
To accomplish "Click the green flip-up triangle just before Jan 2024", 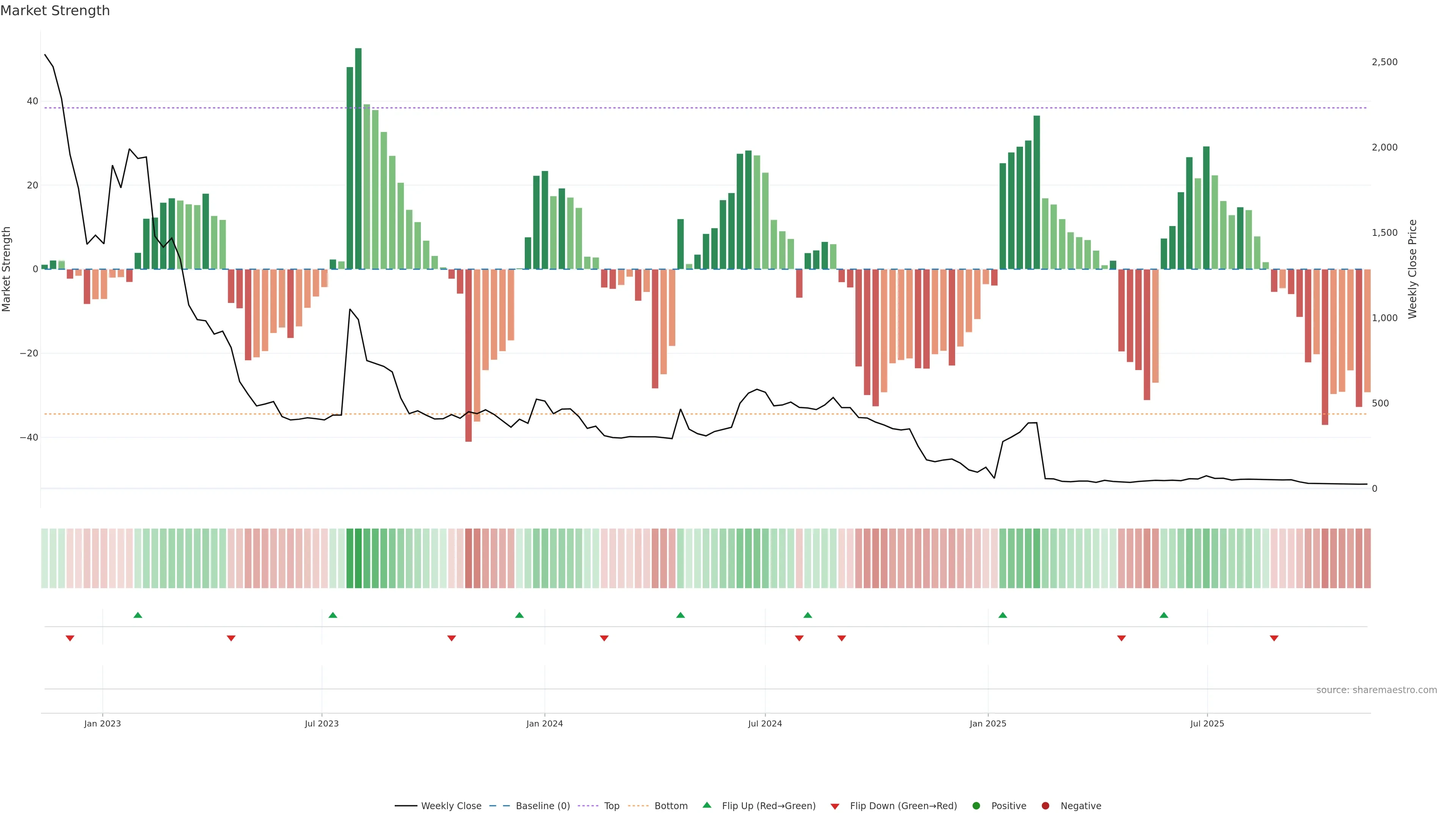I will coord(519,615).
